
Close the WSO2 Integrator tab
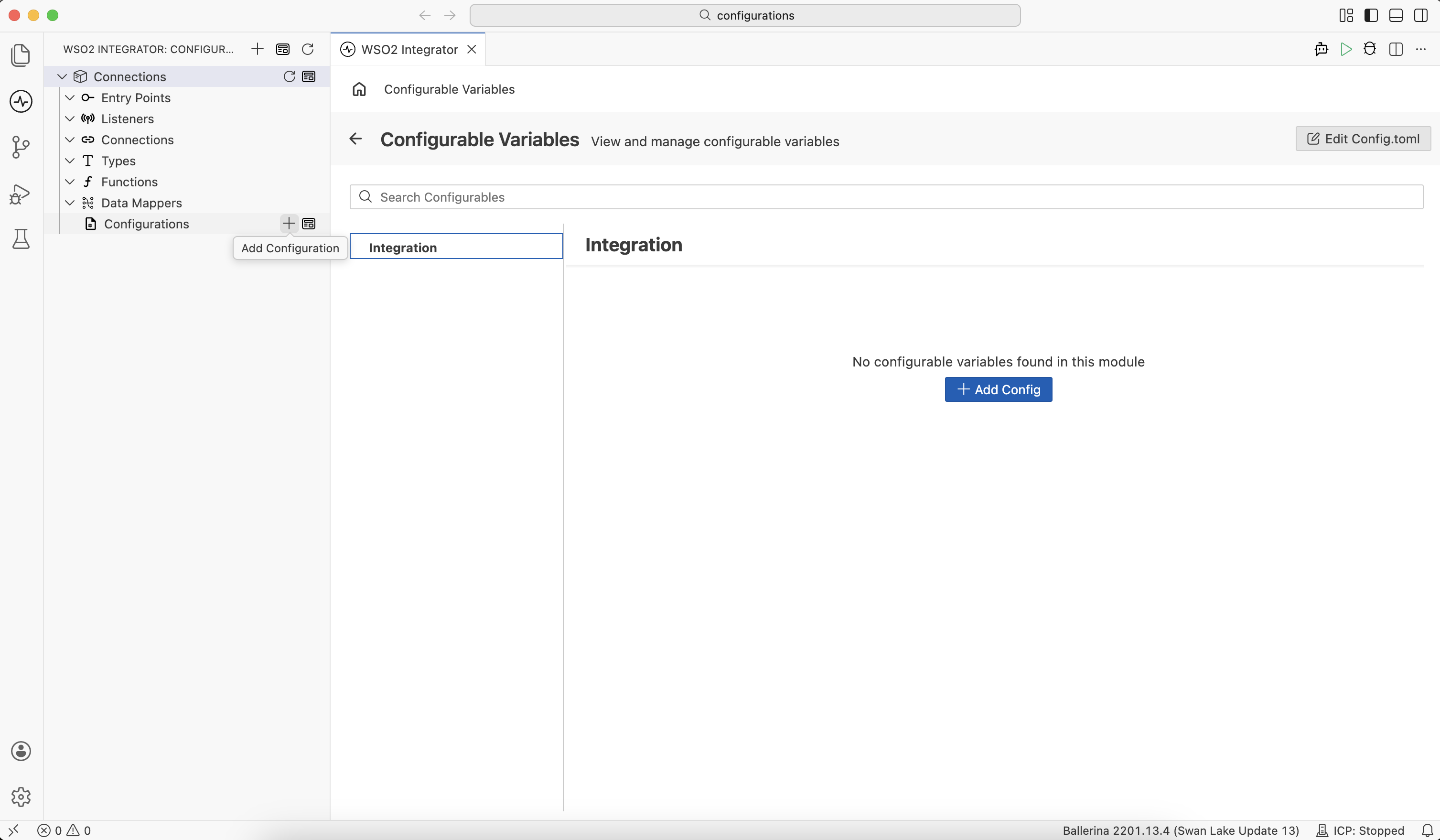coord(472,50)
